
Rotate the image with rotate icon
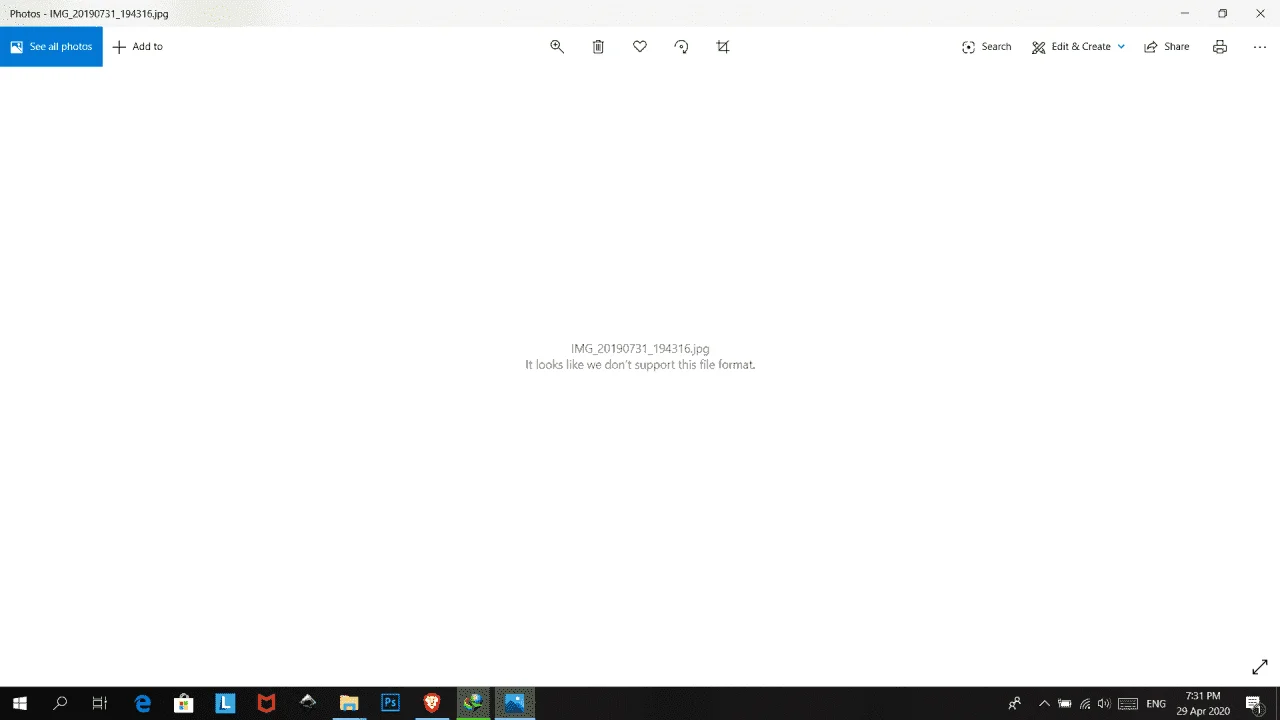coord(681,47)
